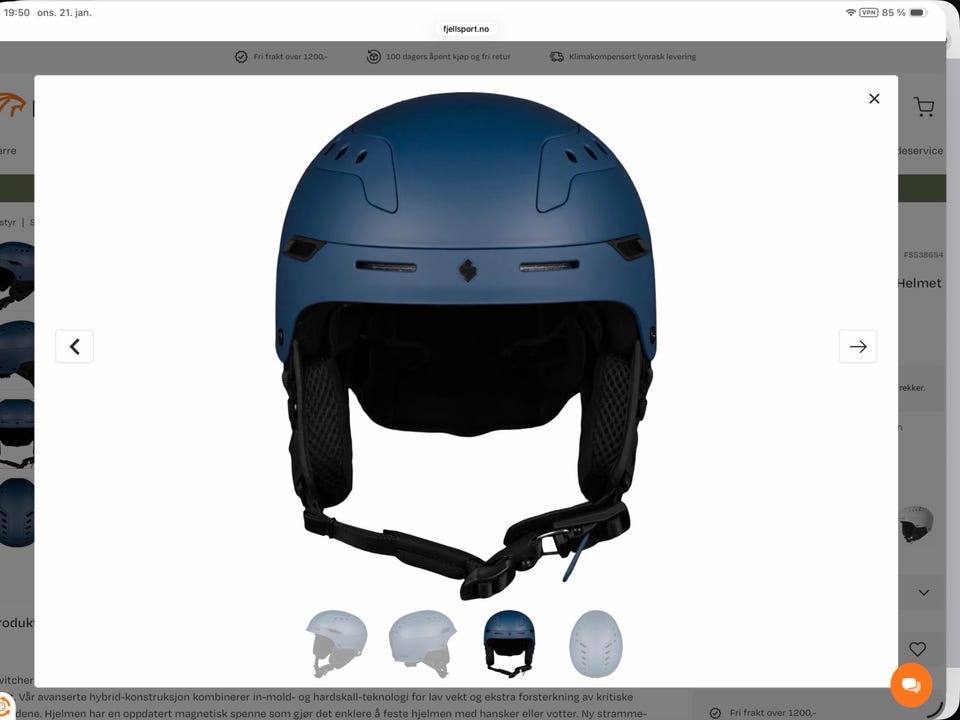This screenshot has height=720, width=960.
Task: Select the grey helmet variant on right
Action: pos(915,523)
